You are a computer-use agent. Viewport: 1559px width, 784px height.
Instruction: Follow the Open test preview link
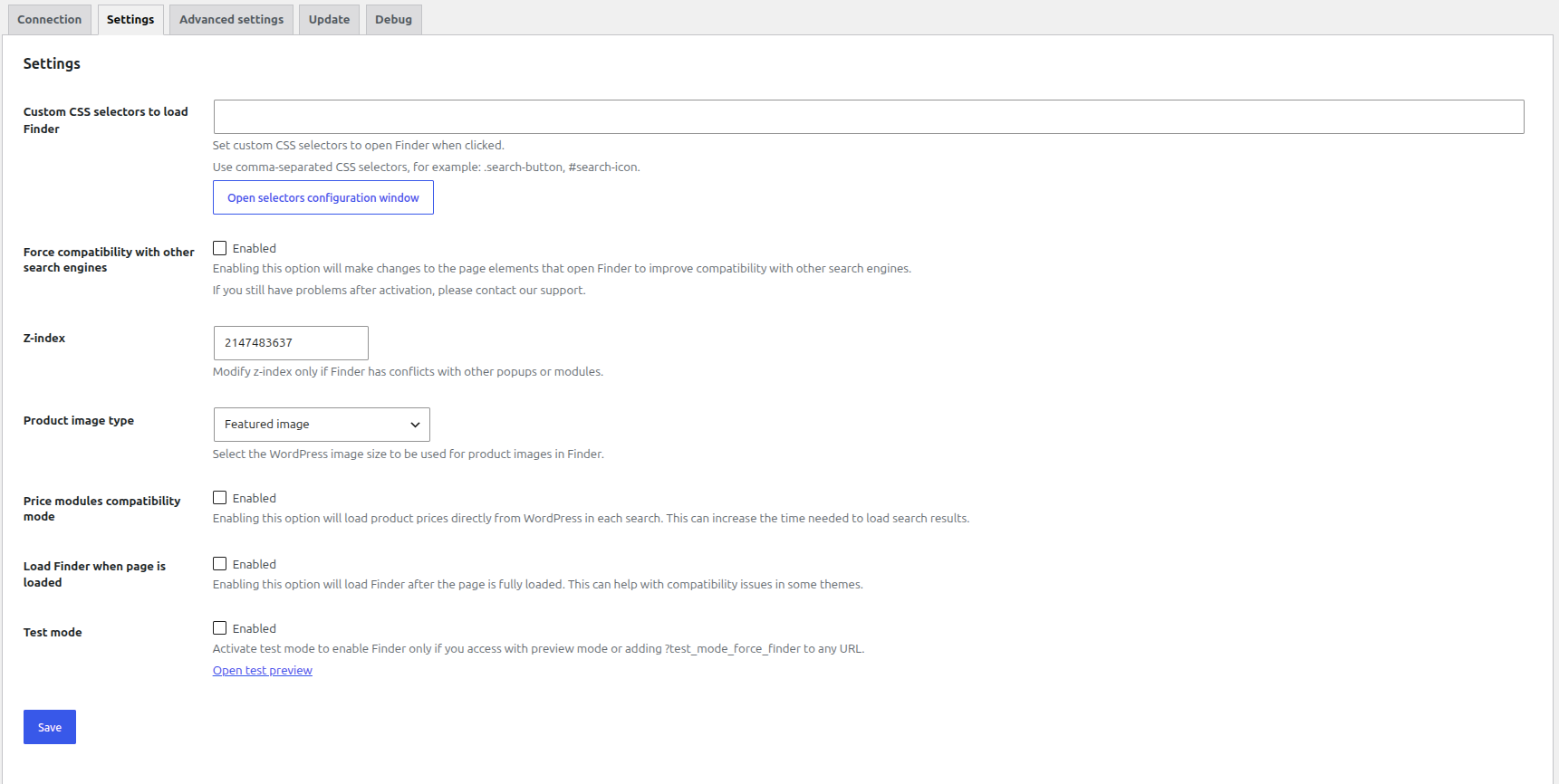tap(262, 670)
